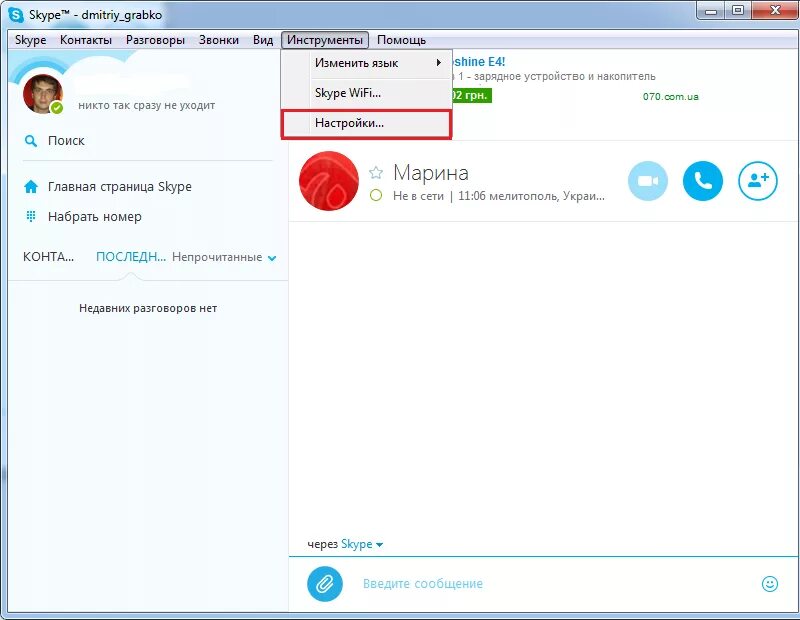
Task: Close the Skype window
Action: [774, 11]
